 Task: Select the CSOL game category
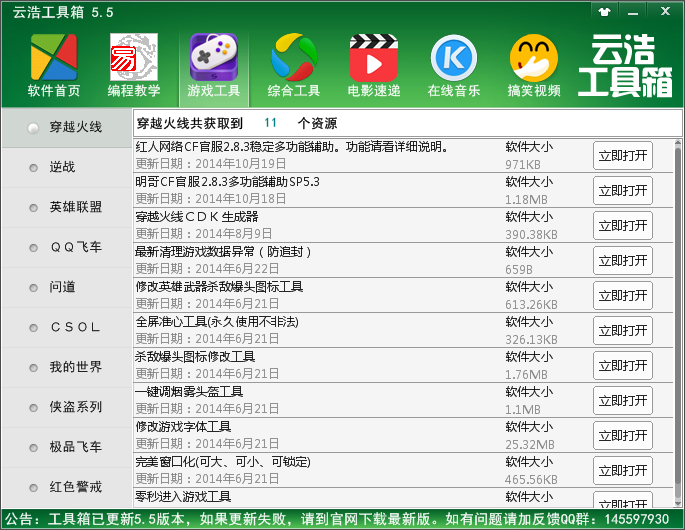pos(67,328)
